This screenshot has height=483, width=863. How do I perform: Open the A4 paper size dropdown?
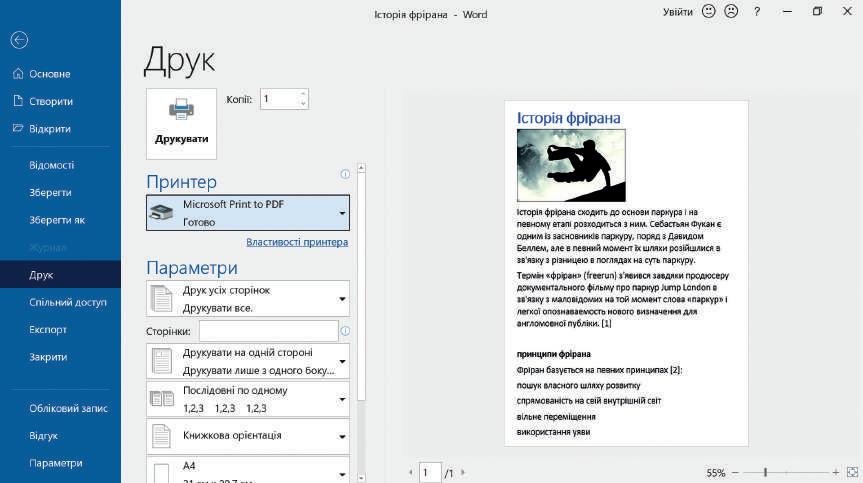click(x=248, y=470)
